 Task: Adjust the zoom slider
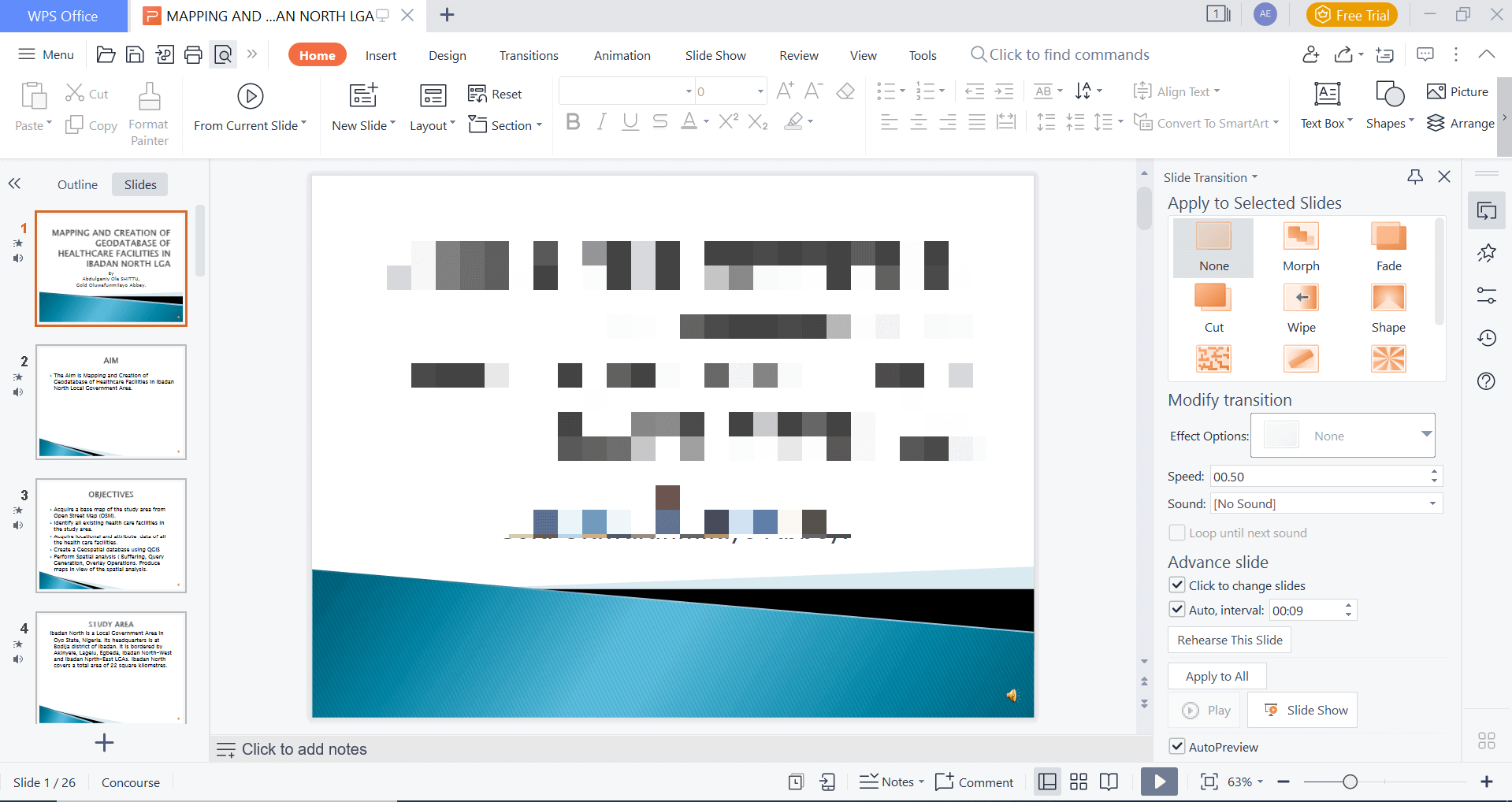pyautogui.click(x=1349, y=782)
